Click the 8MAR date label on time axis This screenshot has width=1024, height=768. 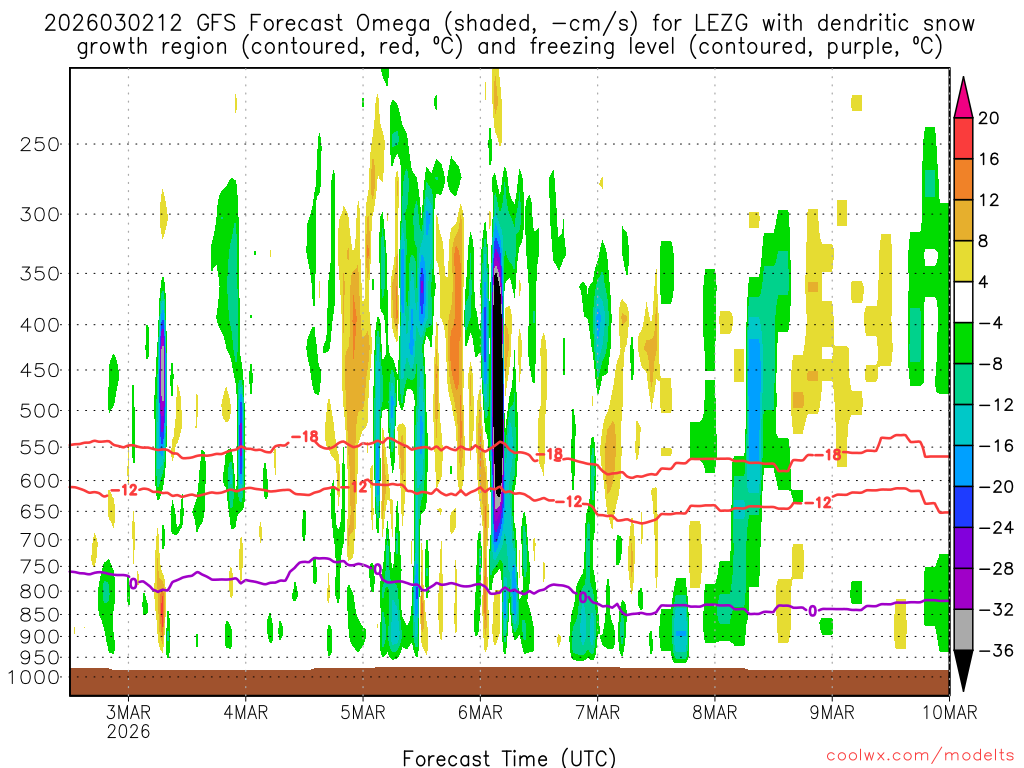click(x=715, y=712)
